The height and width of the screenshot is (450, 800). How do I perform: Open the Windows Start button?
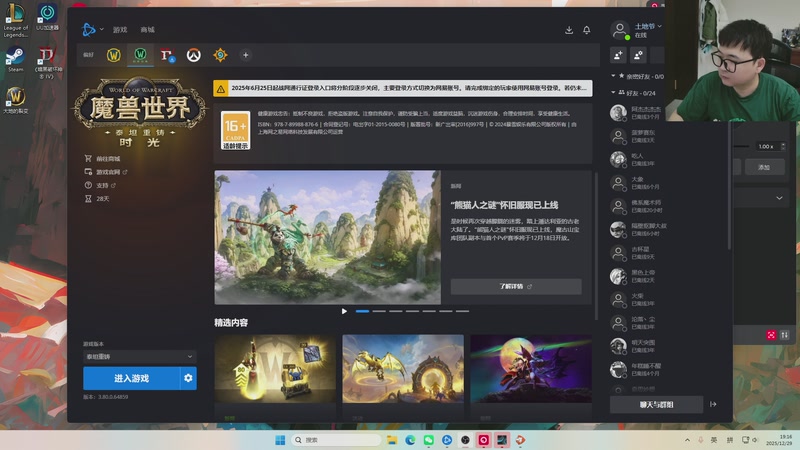(280, 440)
